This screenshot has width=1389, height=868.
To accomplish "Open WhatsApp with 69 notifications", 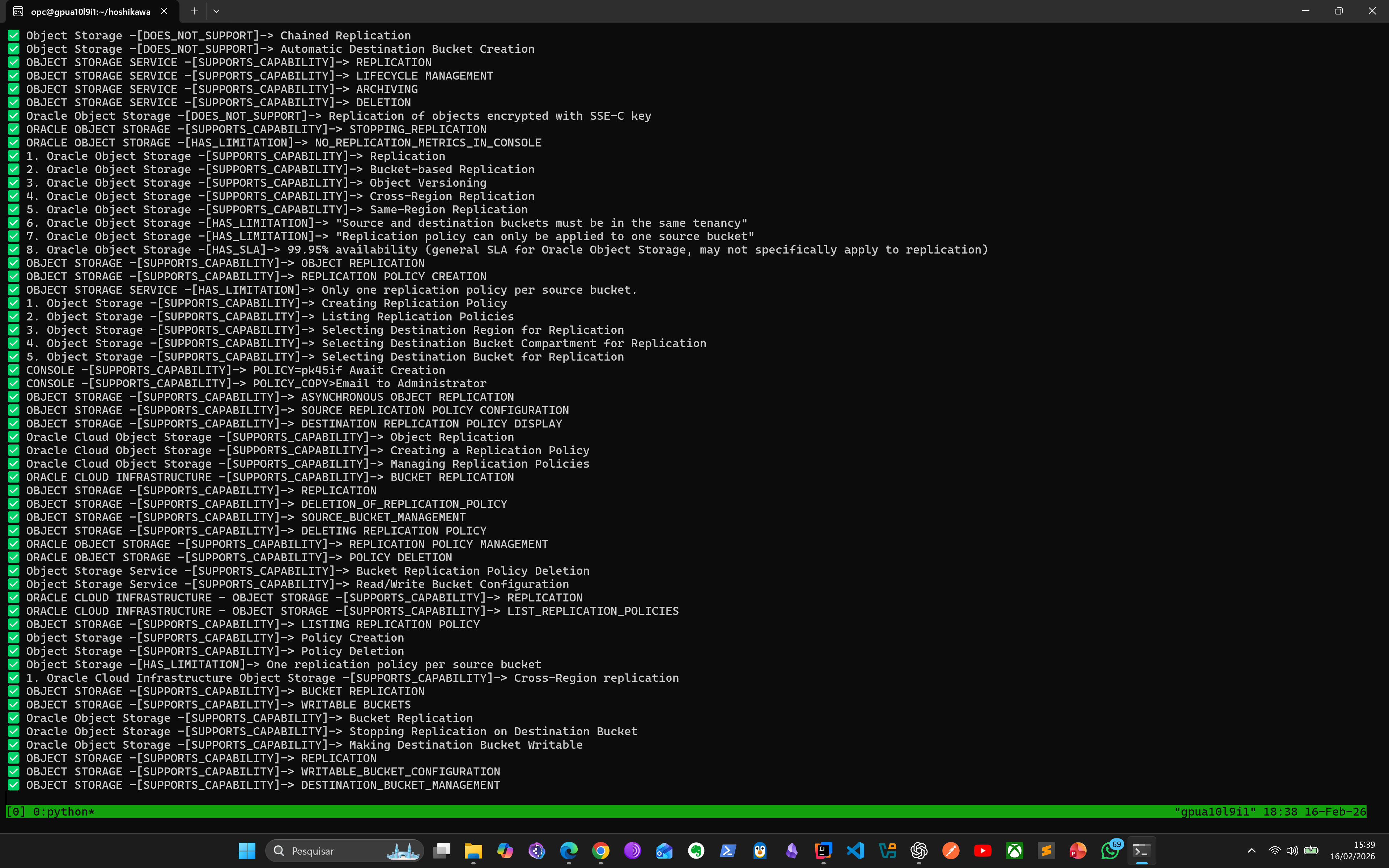I will tap(1109, 850).
